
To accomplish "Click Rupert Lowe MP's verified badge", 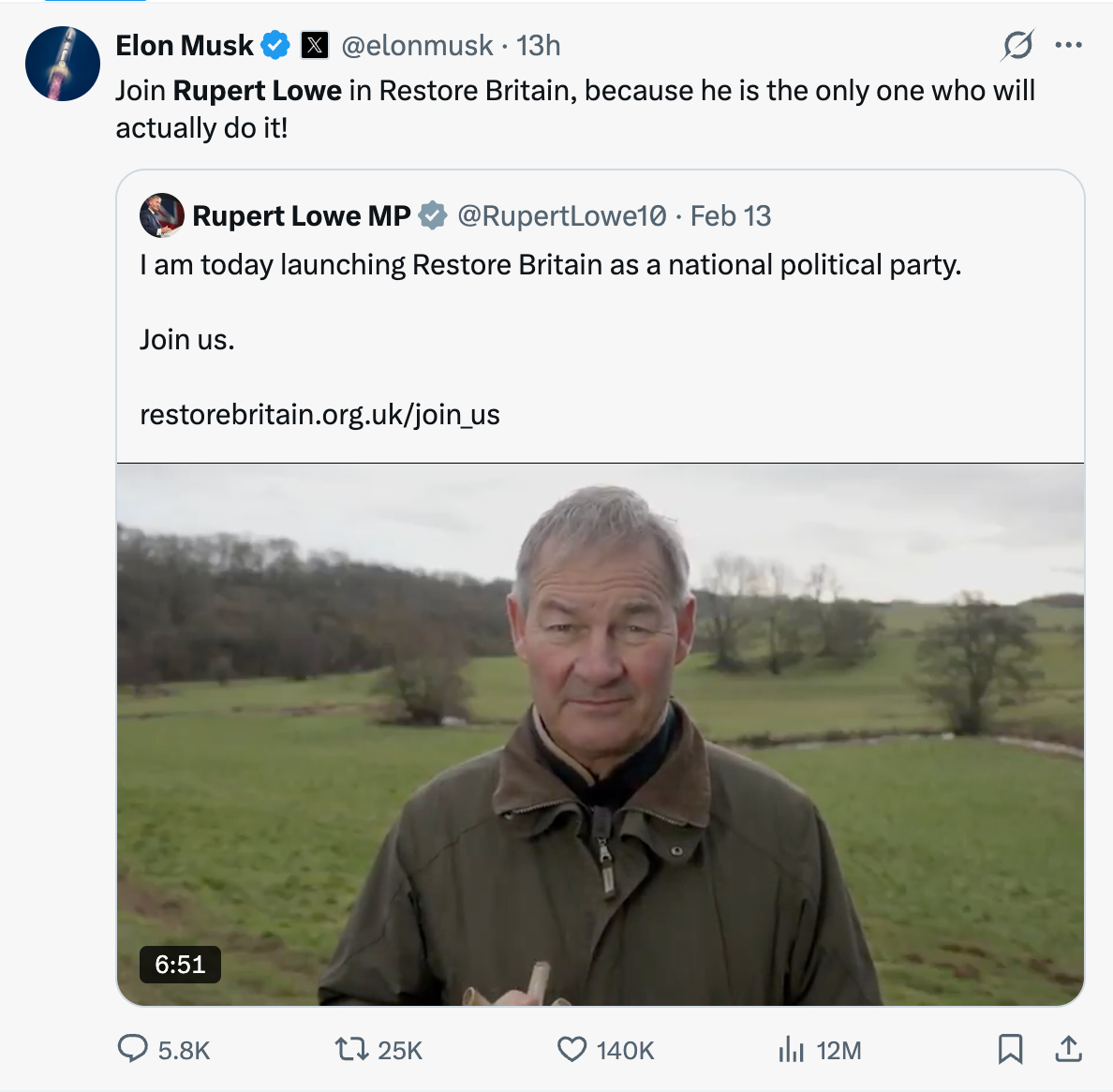I will click(x=432, y=215).
